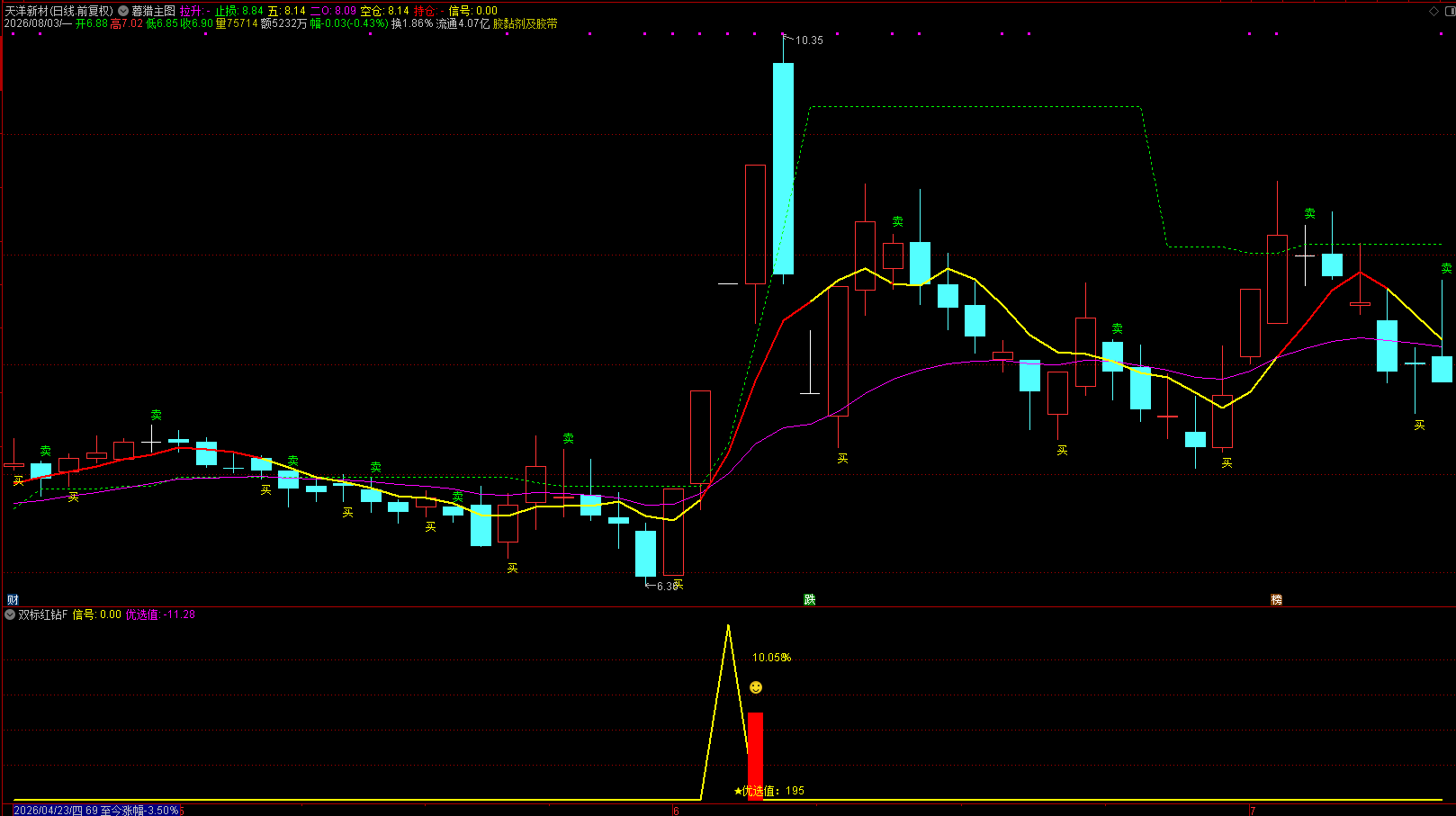
Task: Click the rightmost green 卖 sell signal
Action: click(x=1446, y=268)
